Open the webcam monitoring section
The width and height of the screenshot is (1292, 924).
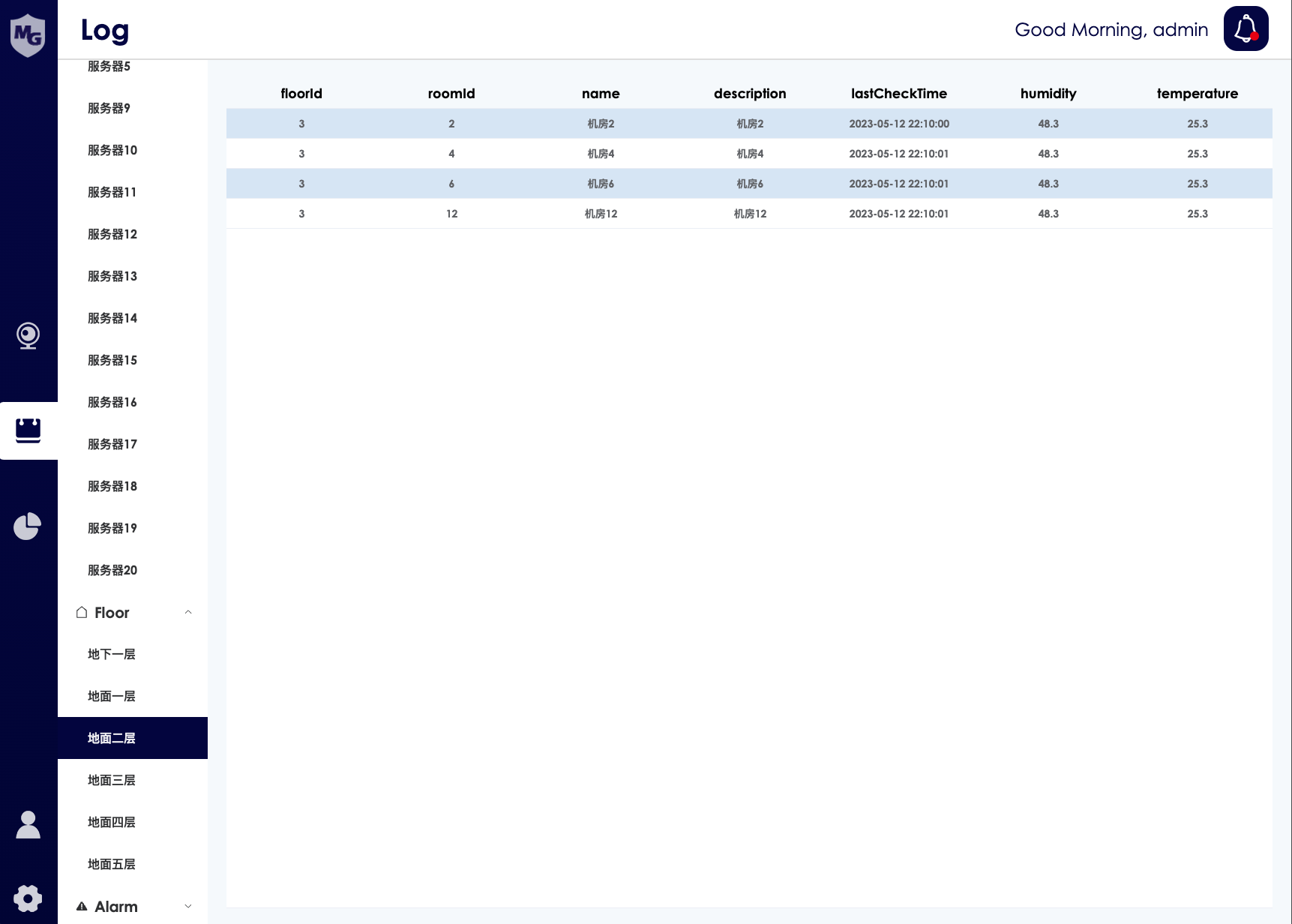pos(28,335)
